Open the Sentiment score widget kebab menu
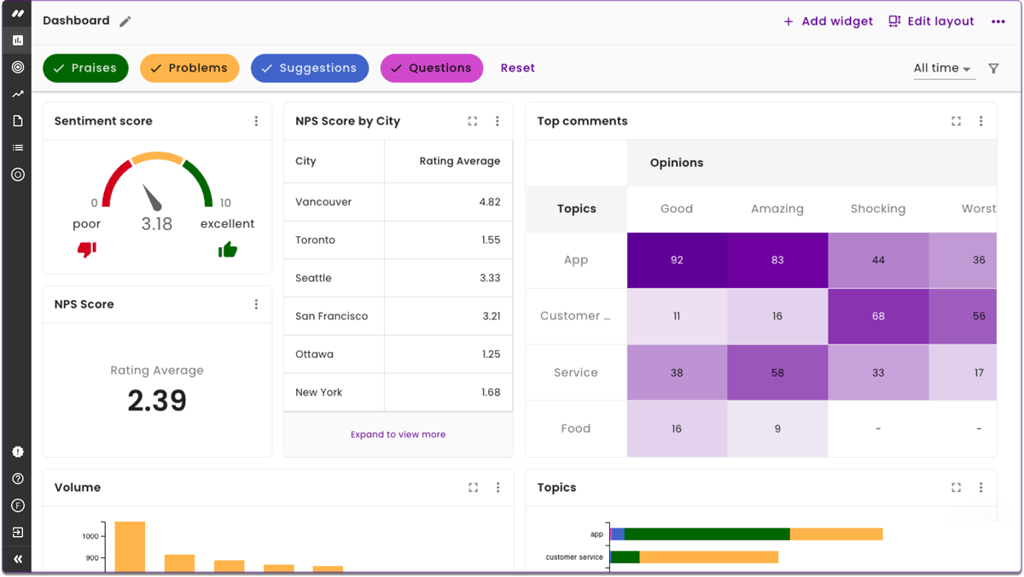This screenshot has height=577, width=1024. click(x=257, y=120)
